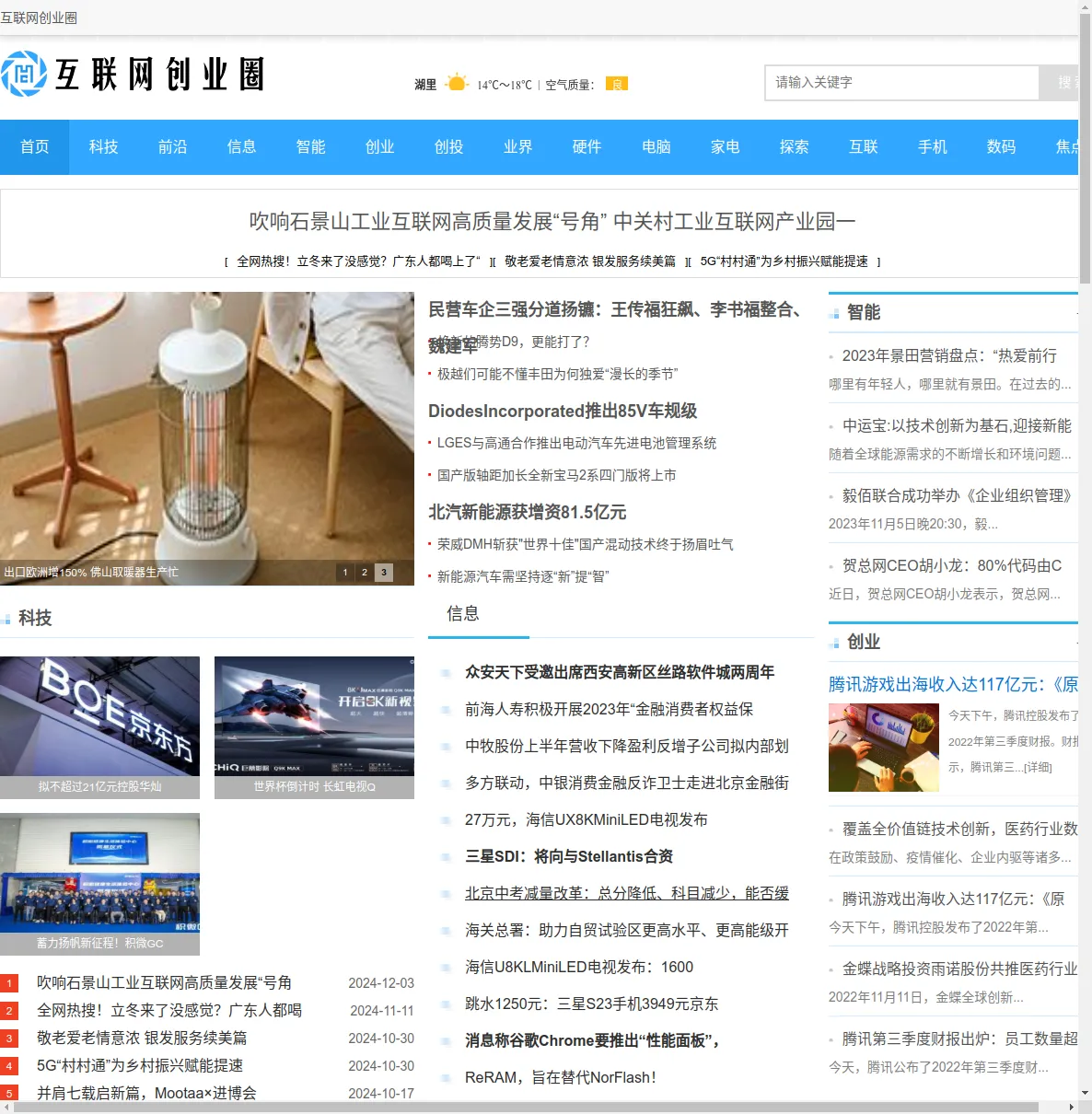Screen dimensions: 1092x1114
Task: Click the sunny weather icon
Action: [x=457, y=84]
